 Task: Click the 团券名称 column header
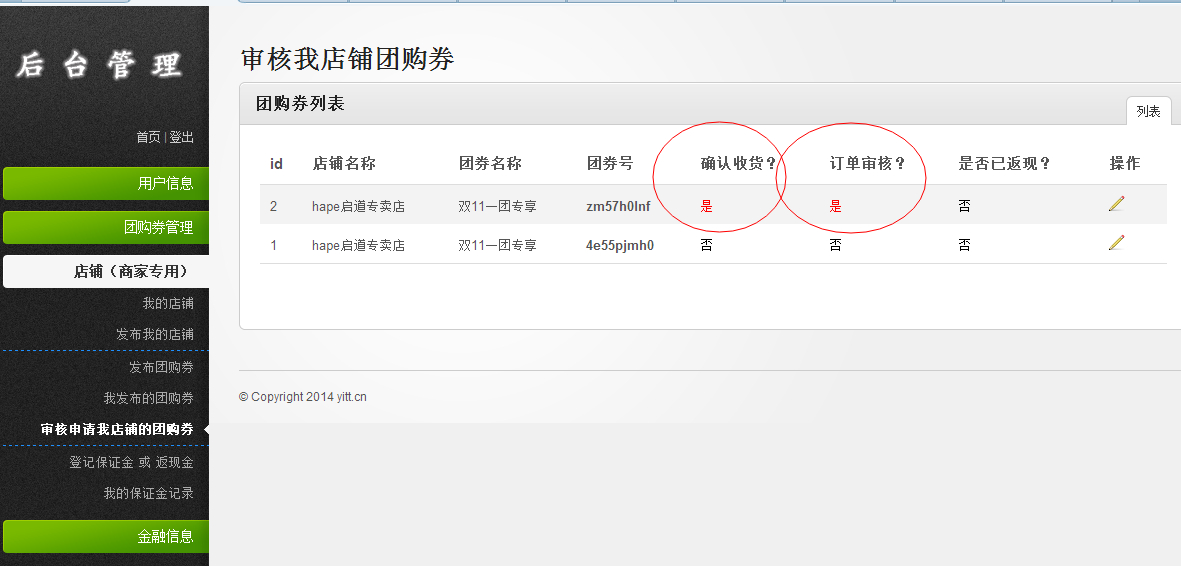click(x=490, y=164)
